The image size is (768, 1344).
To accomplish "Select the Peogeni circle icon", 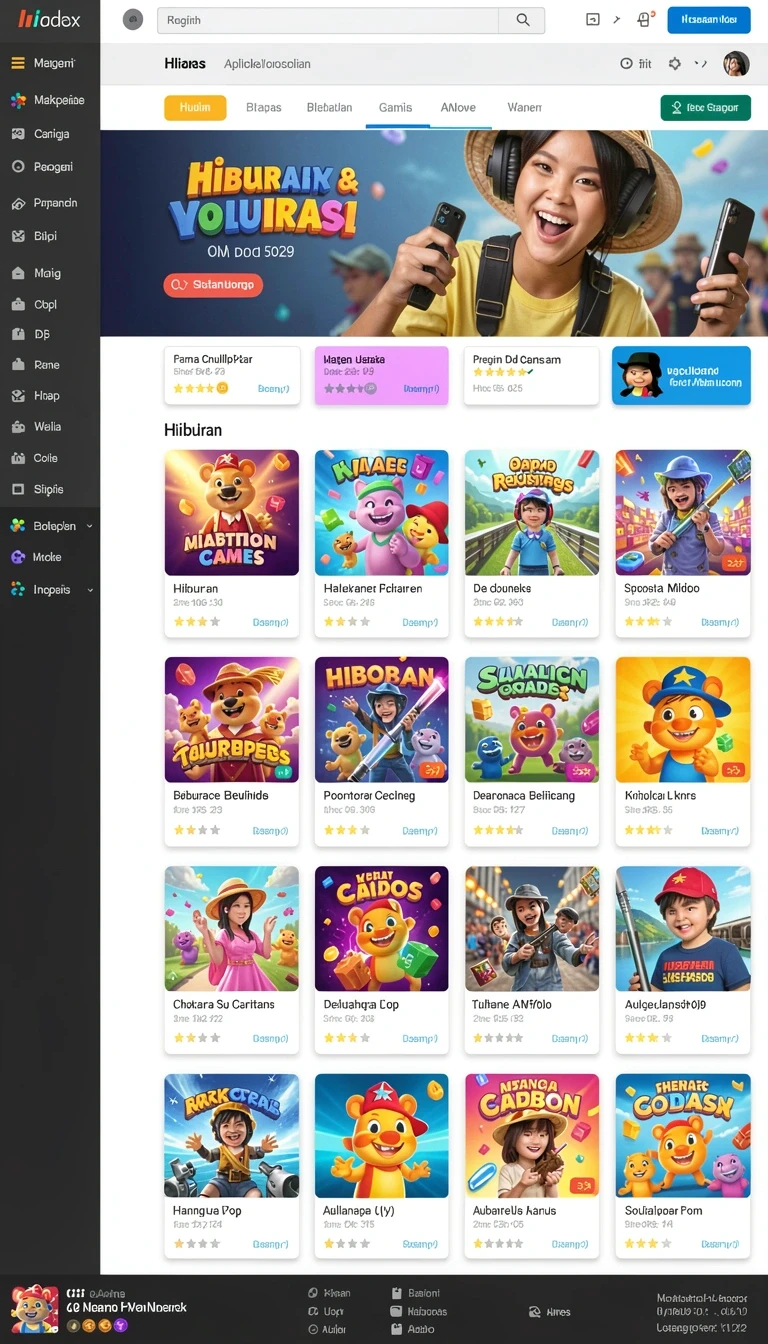I will point(17,167).
